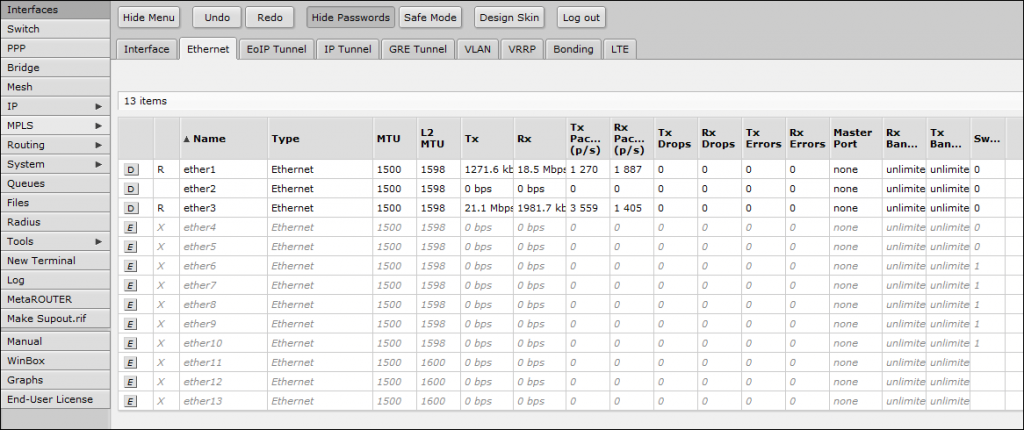The height and width of the screenshot is (430, 1024).
Task: Switch to the EoIP Tunnel tab
Action: [x=277, y=49]
